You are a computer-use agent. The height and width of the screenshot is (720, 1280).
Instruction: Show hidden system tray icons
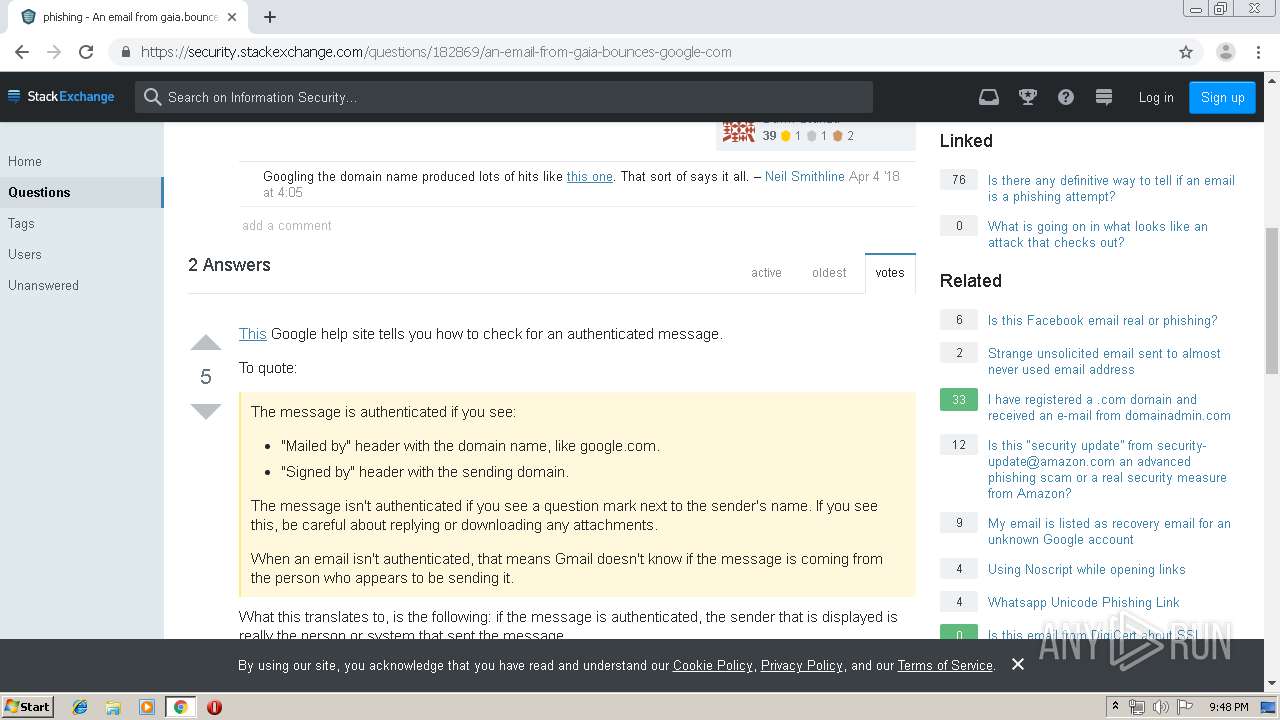tap(1115, 707)
